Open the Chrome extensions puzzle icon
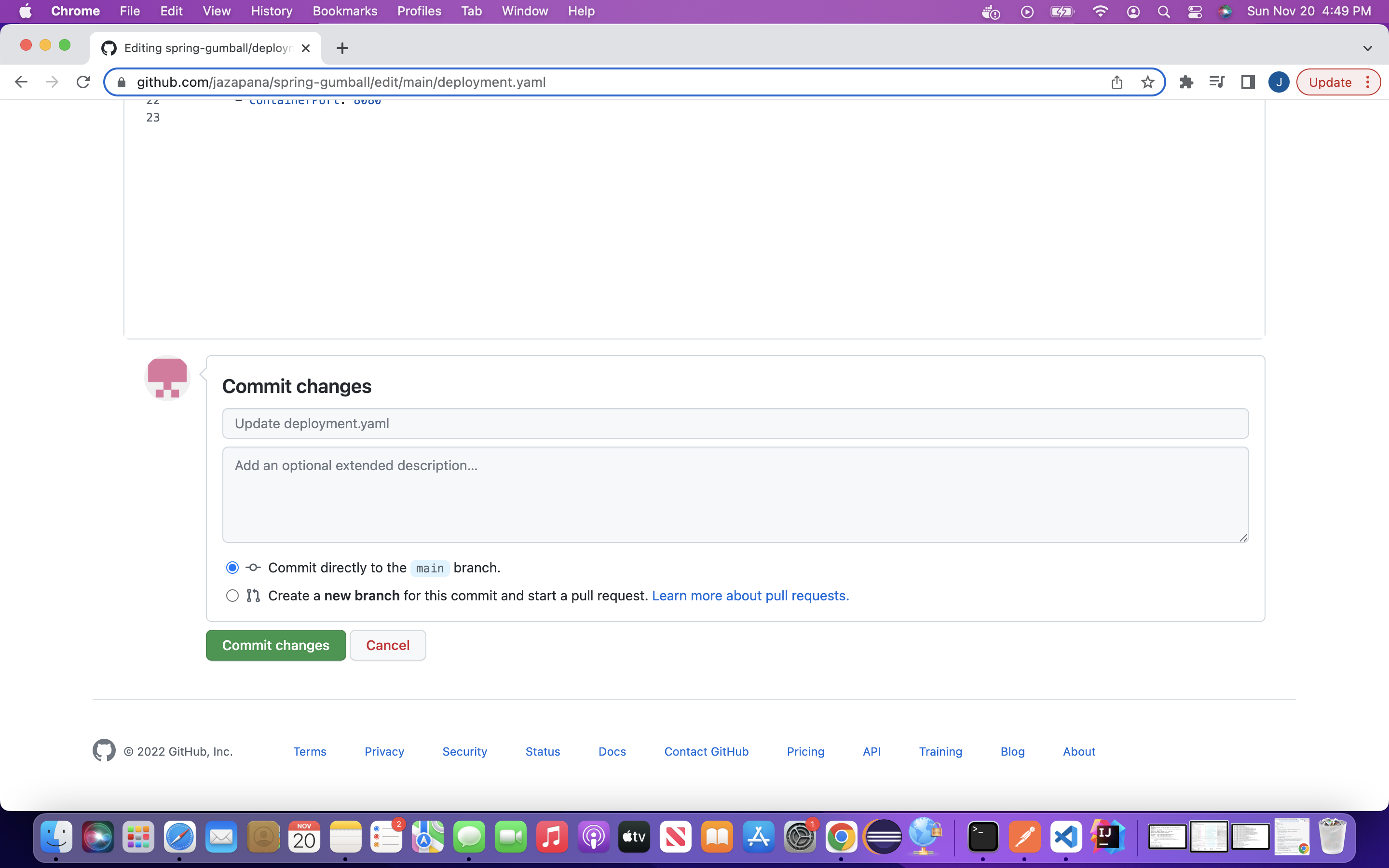1389x868 pixels. tap(1186, 82)
